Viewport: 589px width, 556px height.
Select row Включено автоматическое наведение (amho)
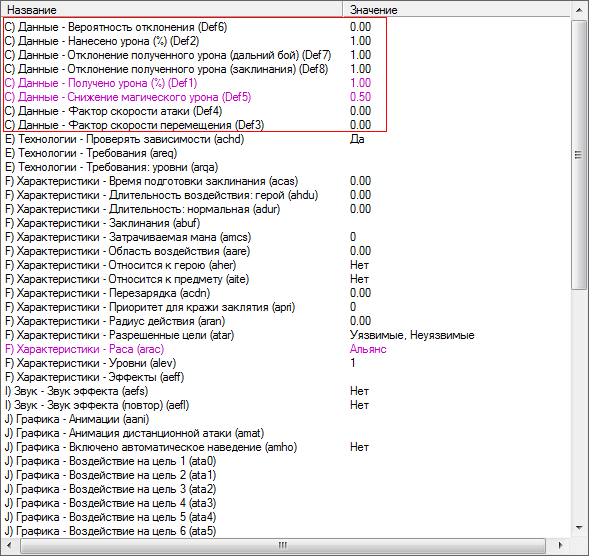pyautogui.click(x=285, y=447)
